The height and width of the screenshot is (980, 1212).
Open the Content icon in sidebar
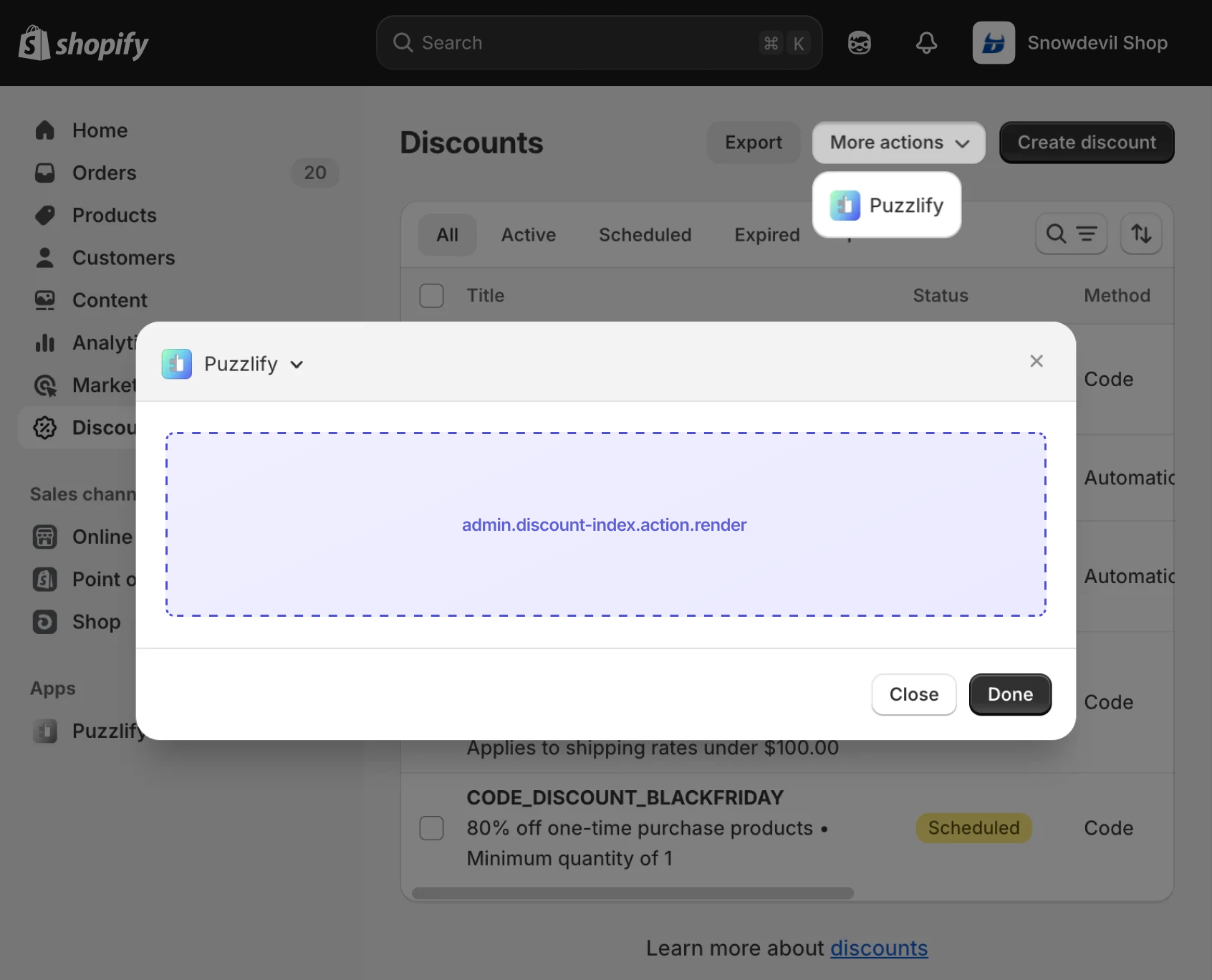[45, 300]
